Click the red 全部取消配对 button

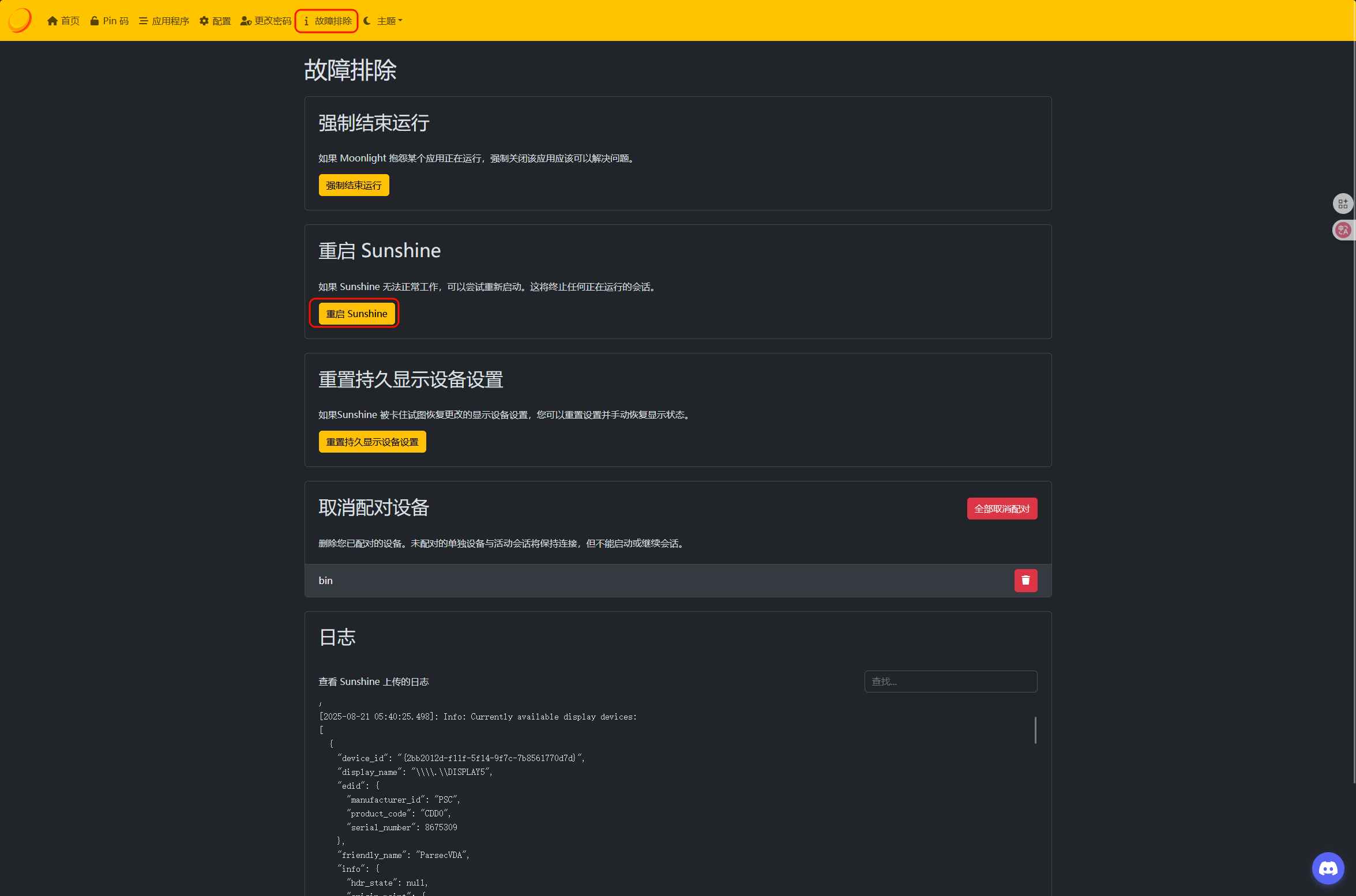(x=1002, y=509)
